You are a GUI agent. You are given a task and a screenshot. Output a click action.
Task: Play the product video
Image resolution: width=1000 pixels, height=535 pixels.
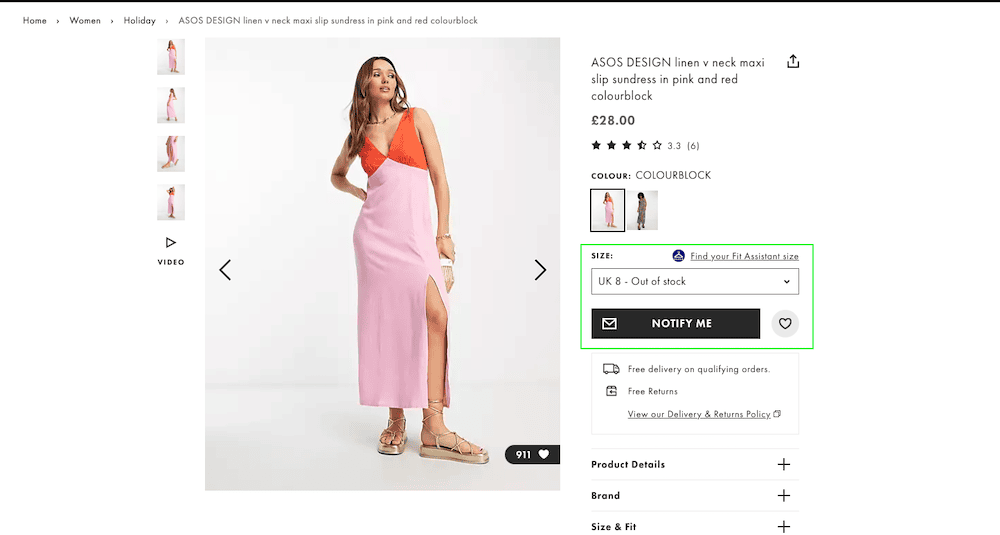pos(171,251)
